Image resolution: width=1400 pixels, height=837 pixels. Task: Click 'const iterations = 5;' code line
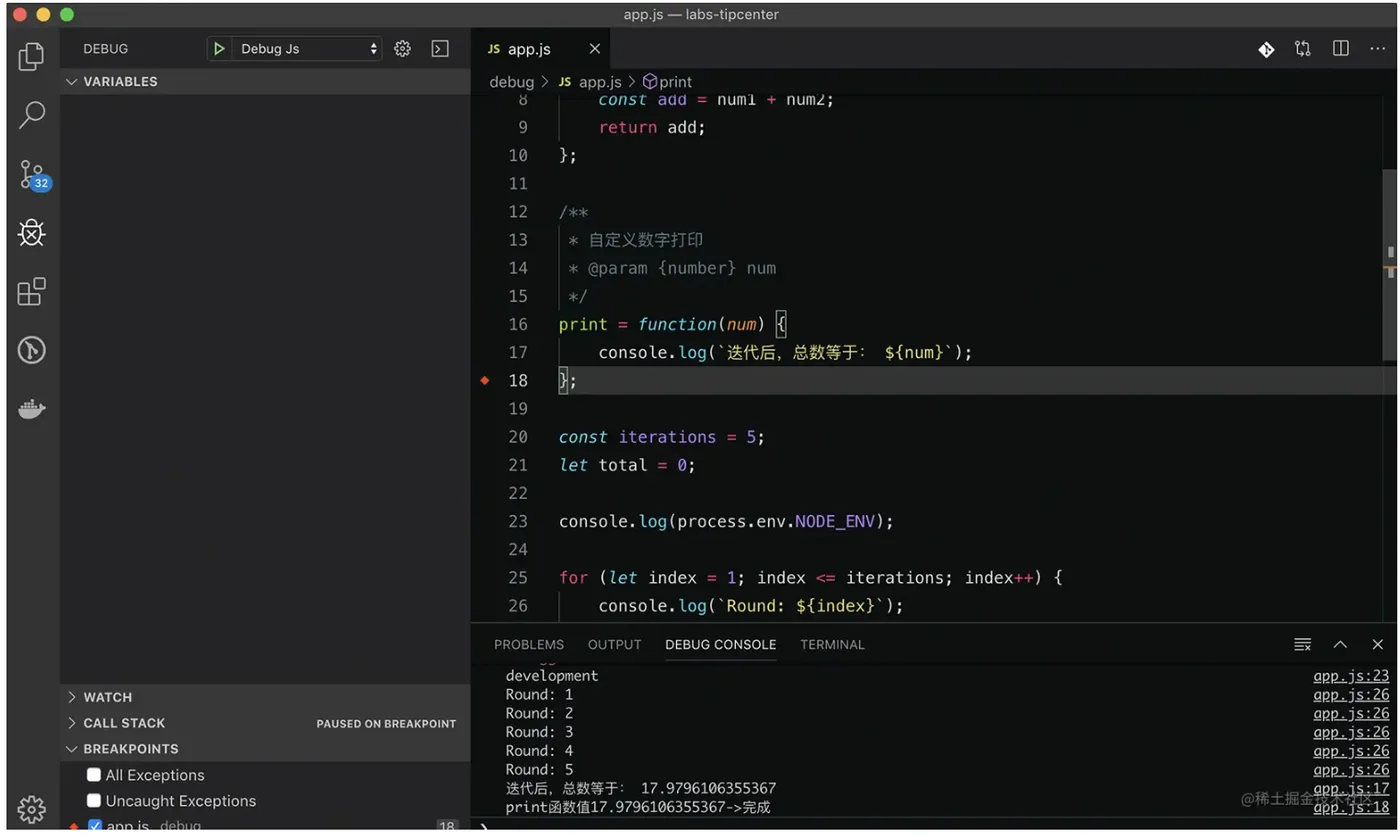[x=662, y=437]
